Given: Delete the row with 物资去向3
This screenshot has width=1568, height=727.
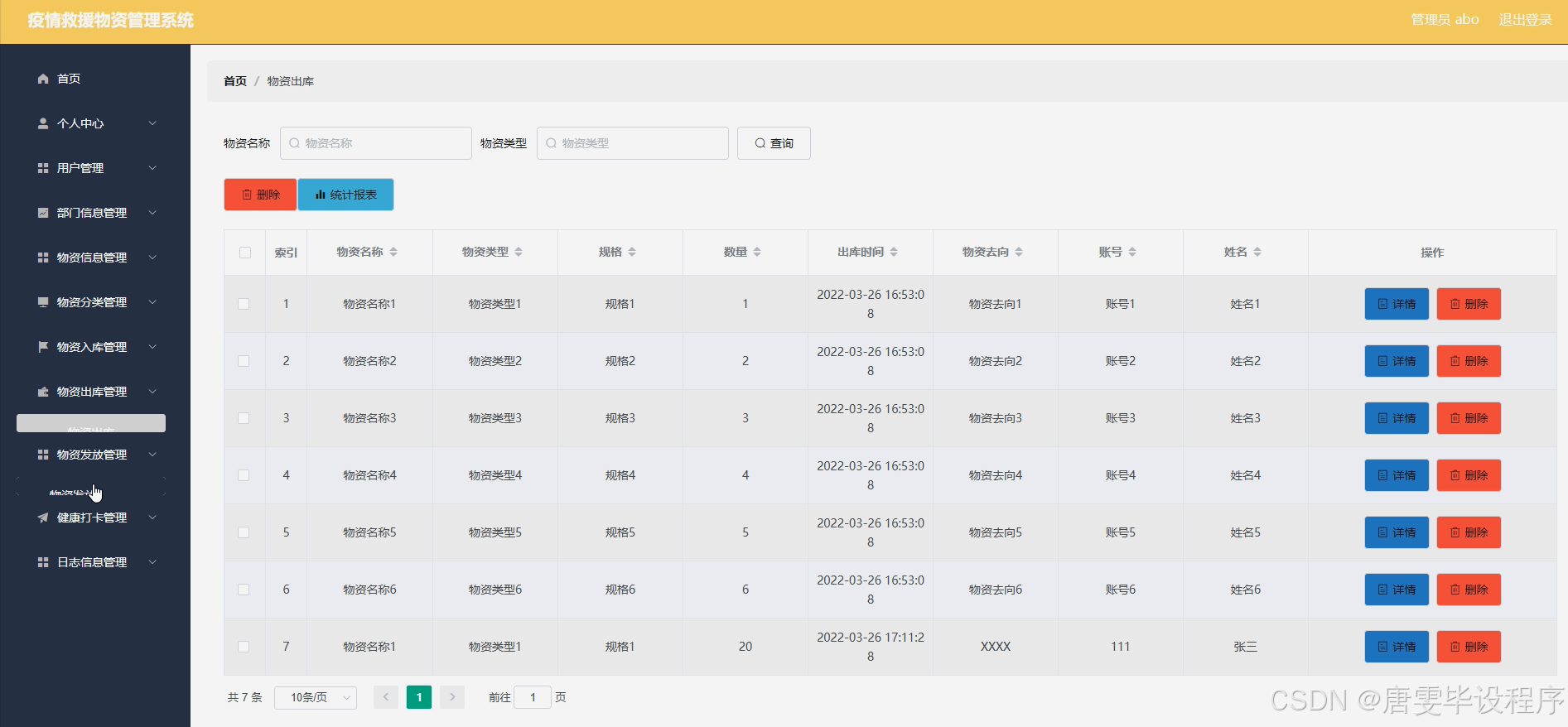Looking at the screenshot, I should (1469, 418).
